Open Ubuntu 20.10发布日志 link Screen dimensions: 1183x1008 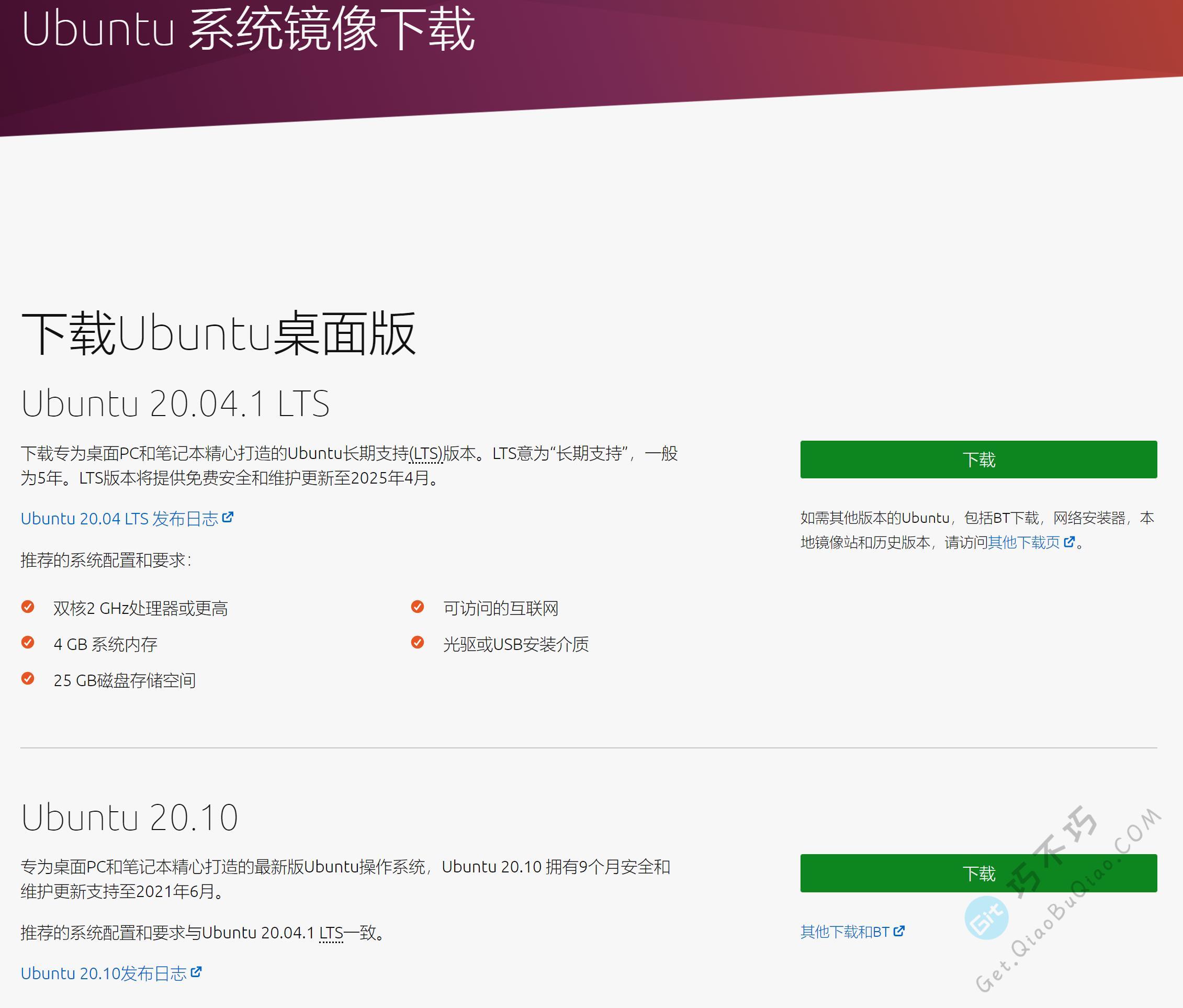[104, 972]
